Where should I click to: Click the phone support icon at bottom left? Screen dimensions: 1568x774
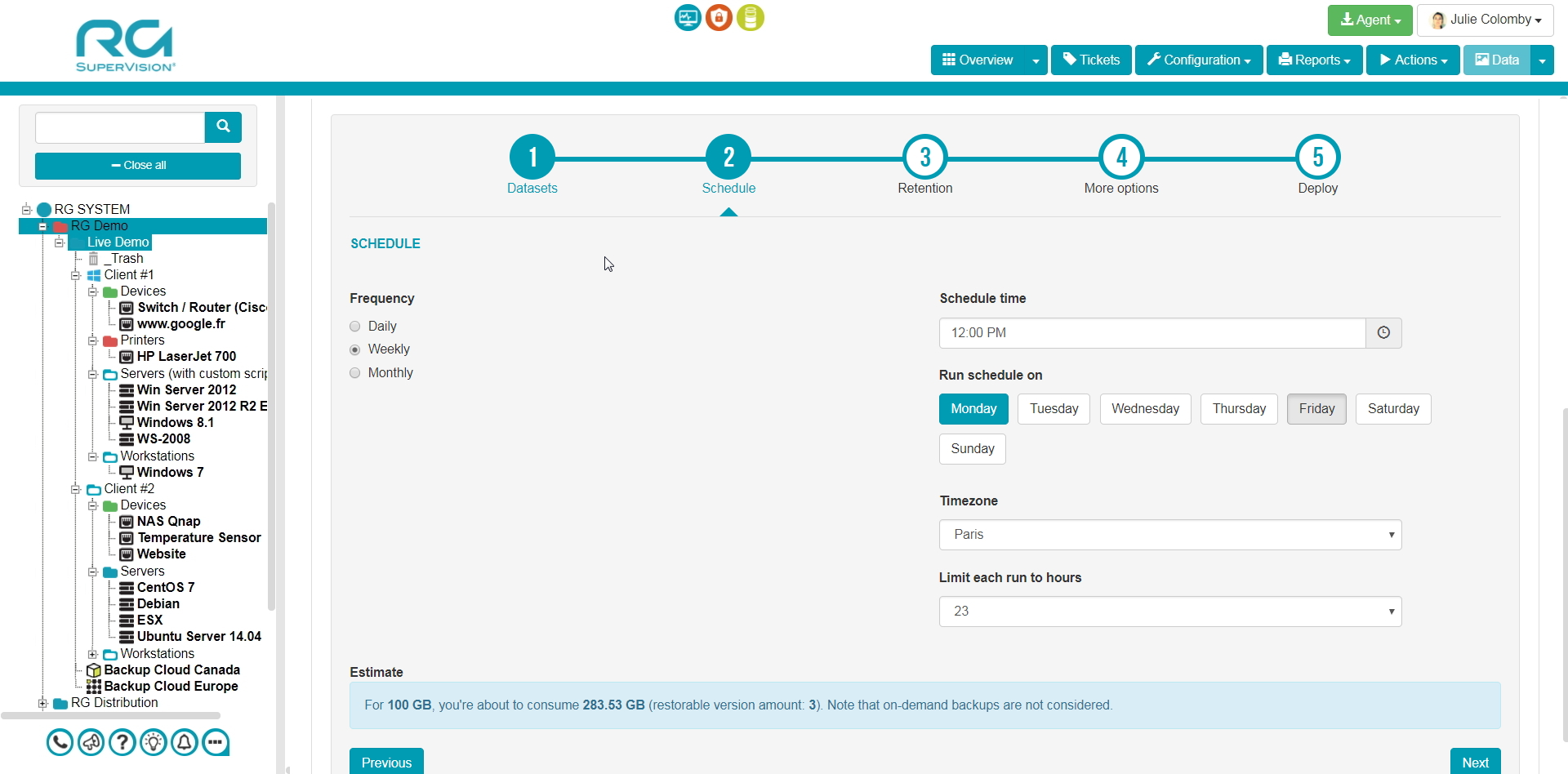point(60,742)
